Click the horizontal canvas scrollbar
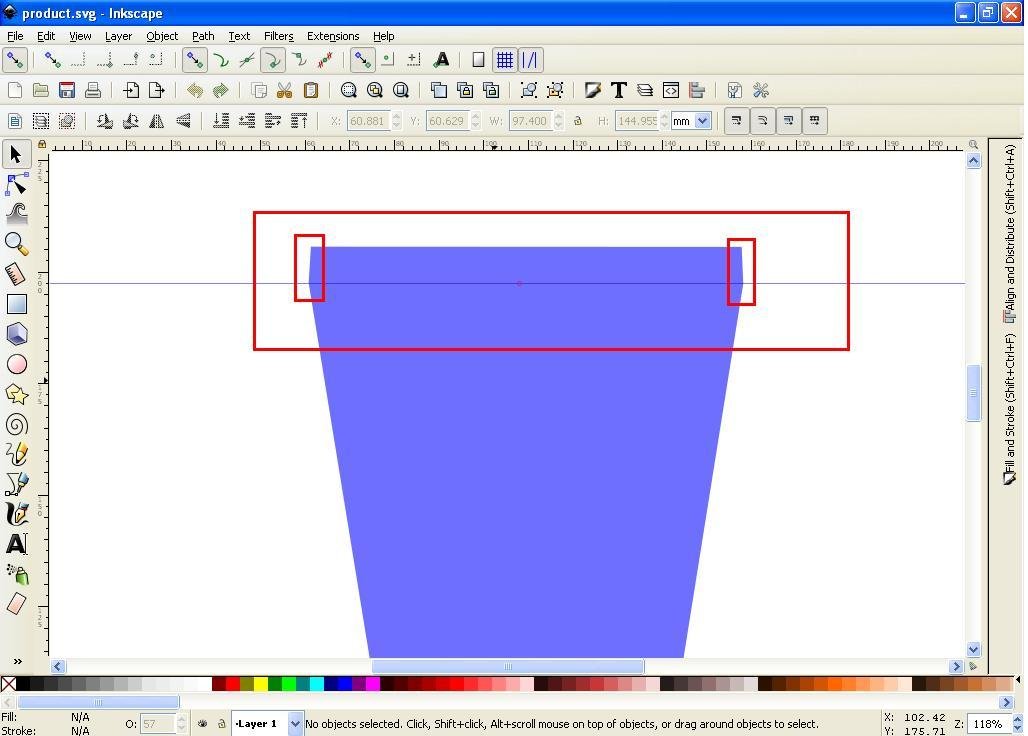This screenshot has width=1028, height=736. (x=508, y=666)
